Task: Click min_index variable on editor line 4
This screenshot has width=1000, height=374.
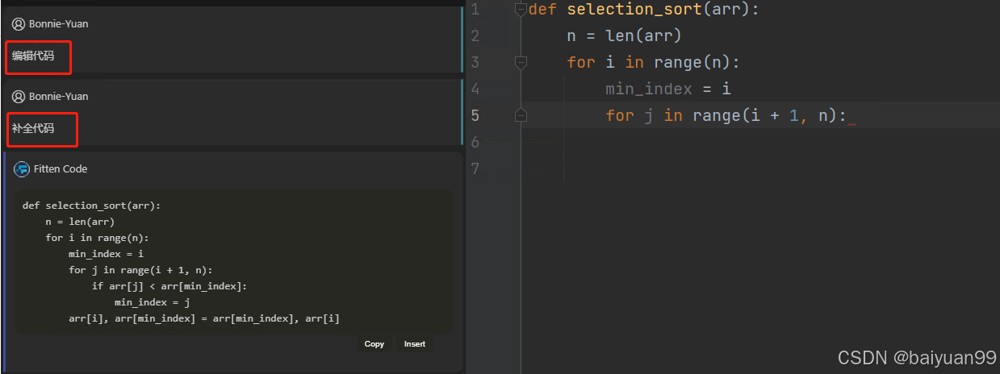Action: point(649,89)
